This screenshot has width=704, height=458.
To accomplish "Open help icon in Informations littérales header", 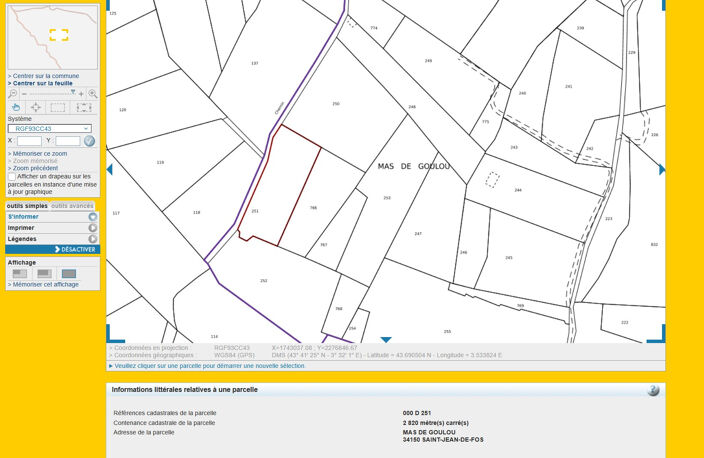I will 653,390.
